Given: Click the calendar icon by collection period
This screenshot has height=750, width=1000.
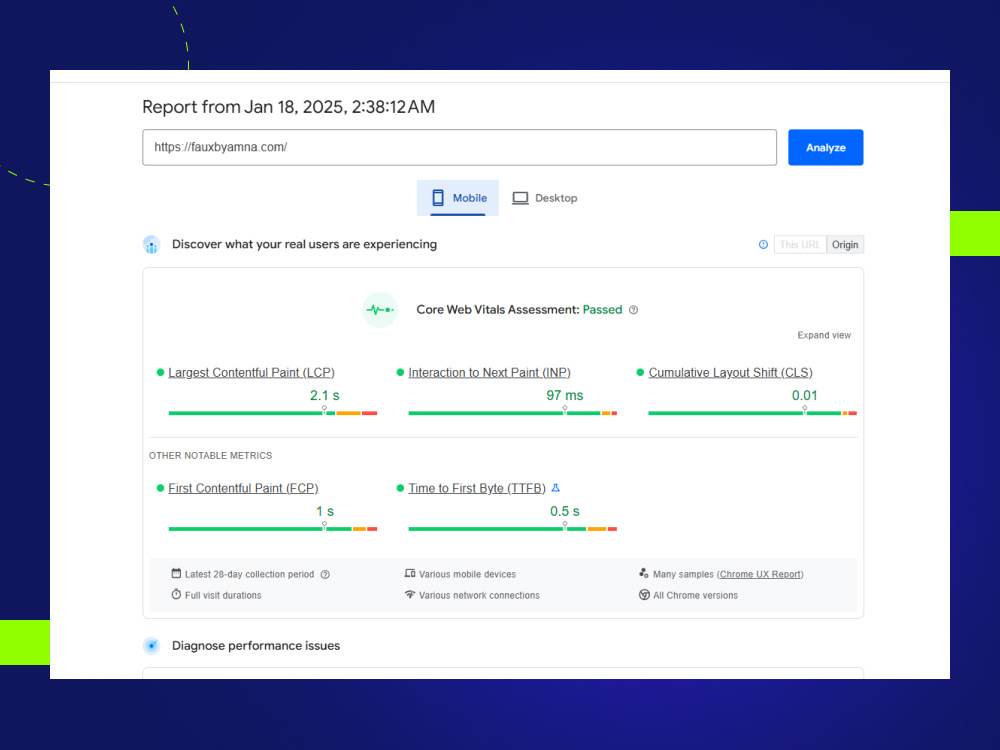Looking at the screenshot, I should pos(176,573).
